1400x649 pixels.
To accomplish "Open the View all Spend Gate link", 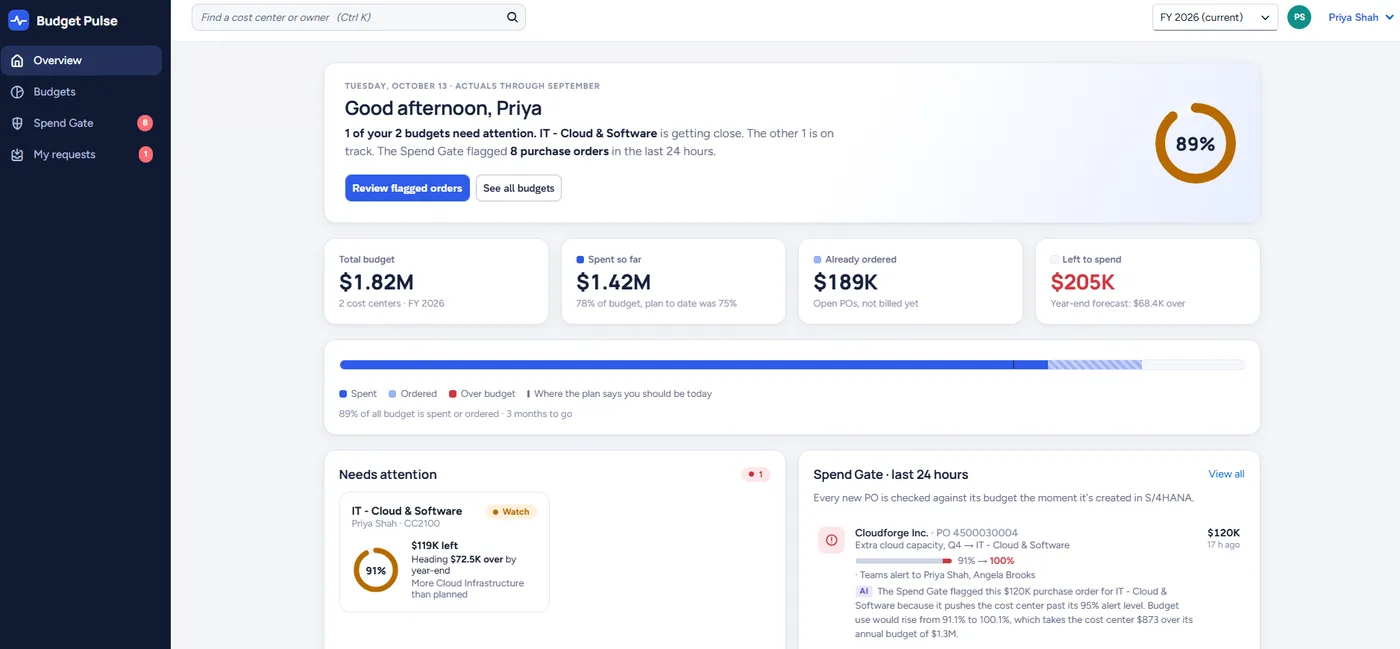I will pyautogui.click(x=1226, y=474).
